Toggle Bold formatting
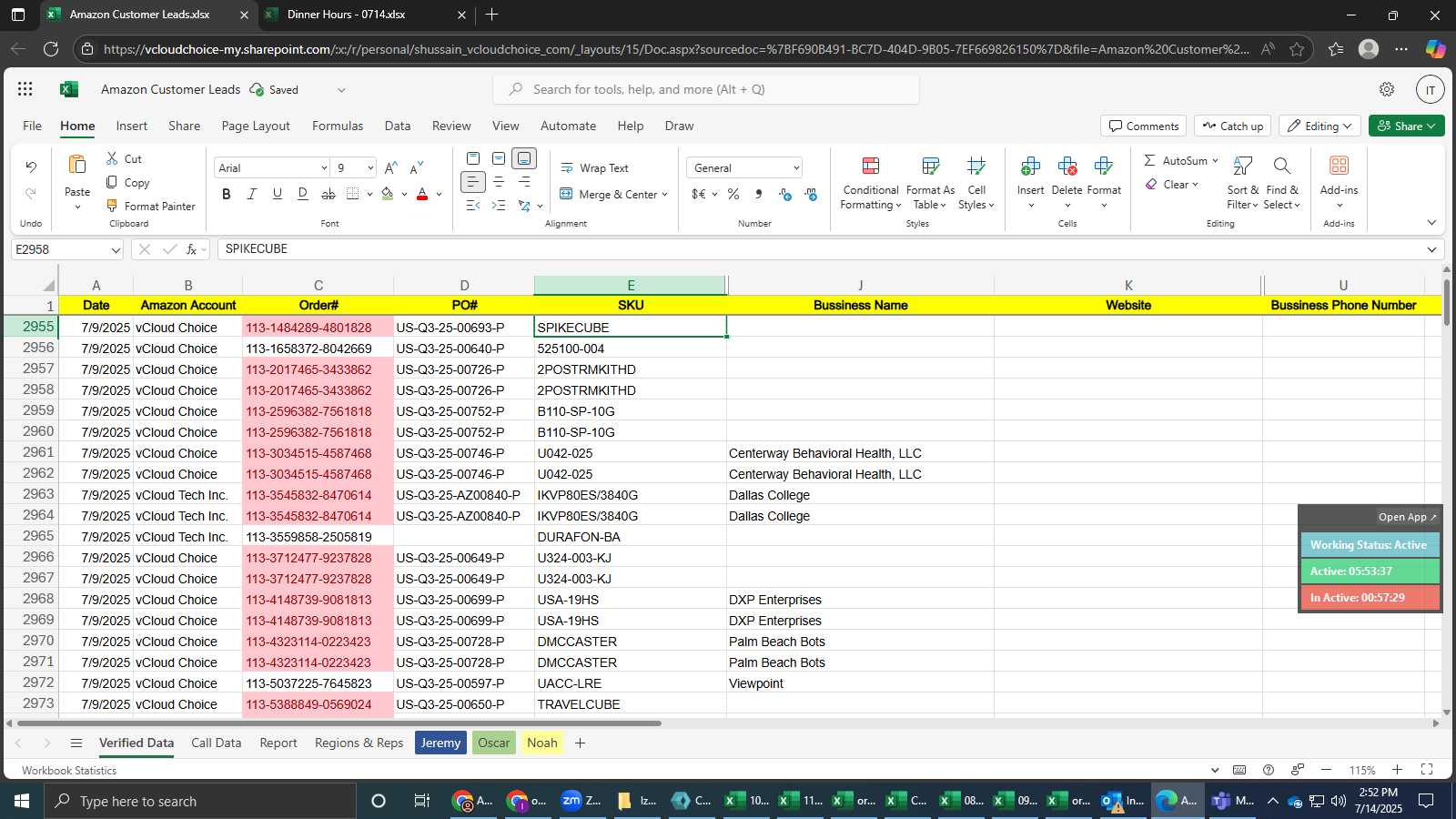Screen dimensions: 1456x819 (x=227, y=194)
